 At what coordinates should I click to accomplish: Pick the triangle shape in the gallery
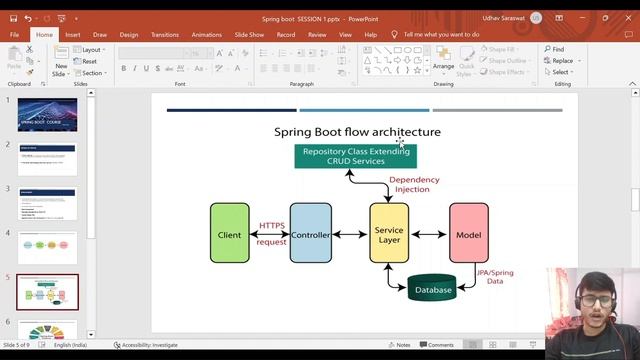pos(368,60)
